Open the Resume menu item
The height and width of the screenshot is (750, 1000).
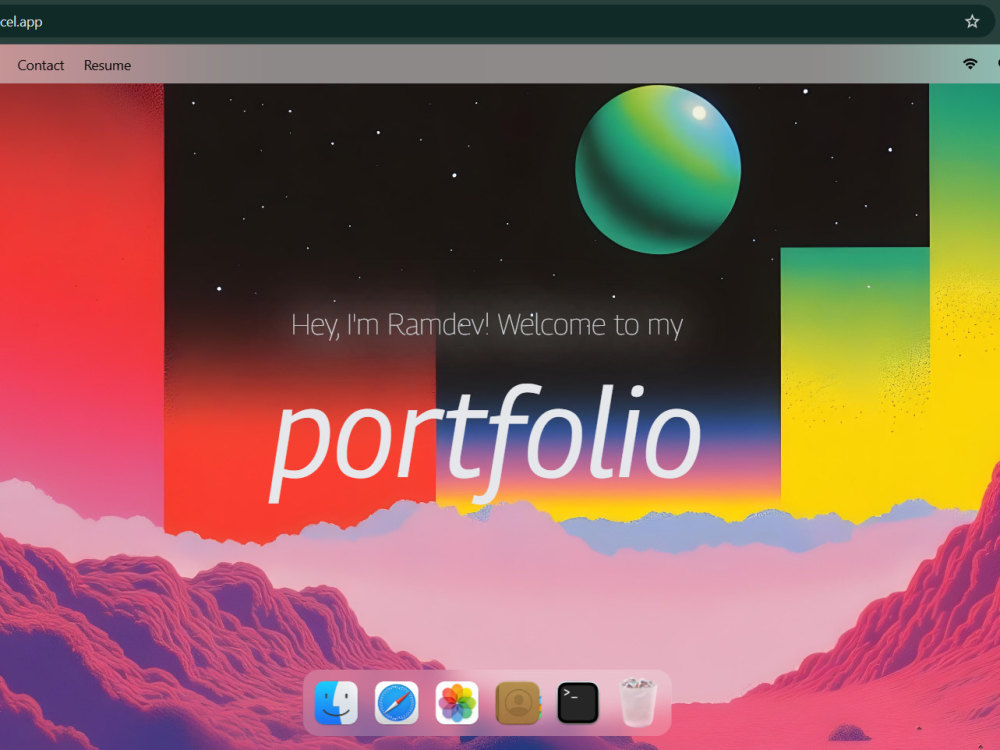click(x=107, y=65)
